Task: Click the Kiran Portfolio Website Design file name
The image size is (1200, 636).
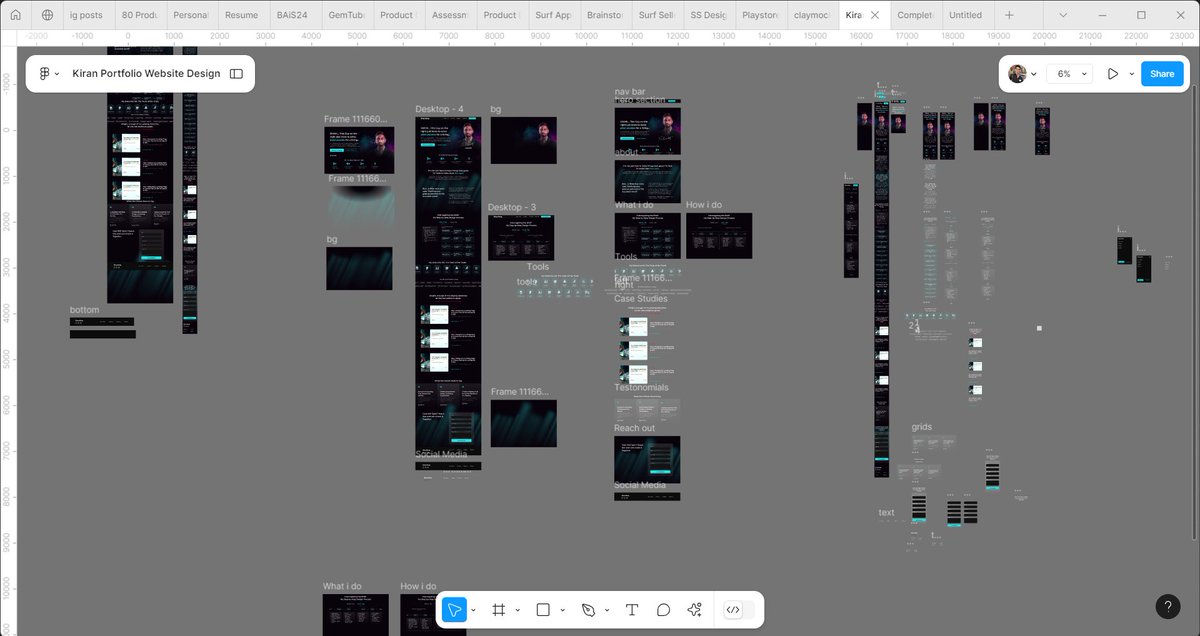Action: click(x=146, y=74)
